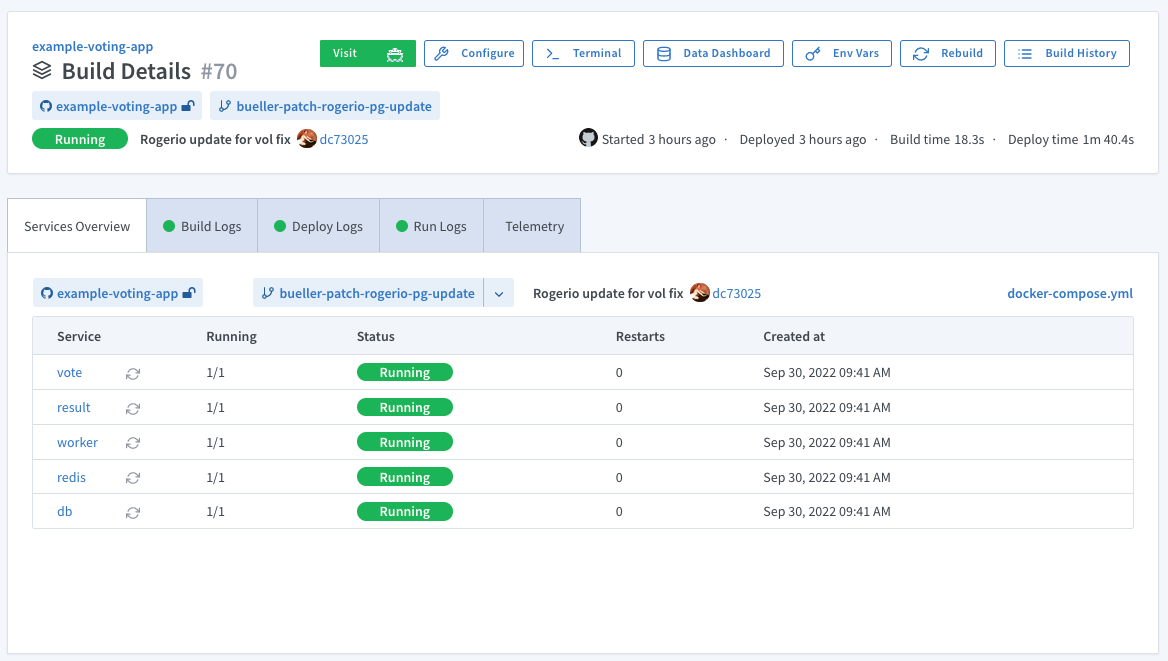Click the Running status badge in header
Screen dimensions: 1168x661
[x=80, y=139]
